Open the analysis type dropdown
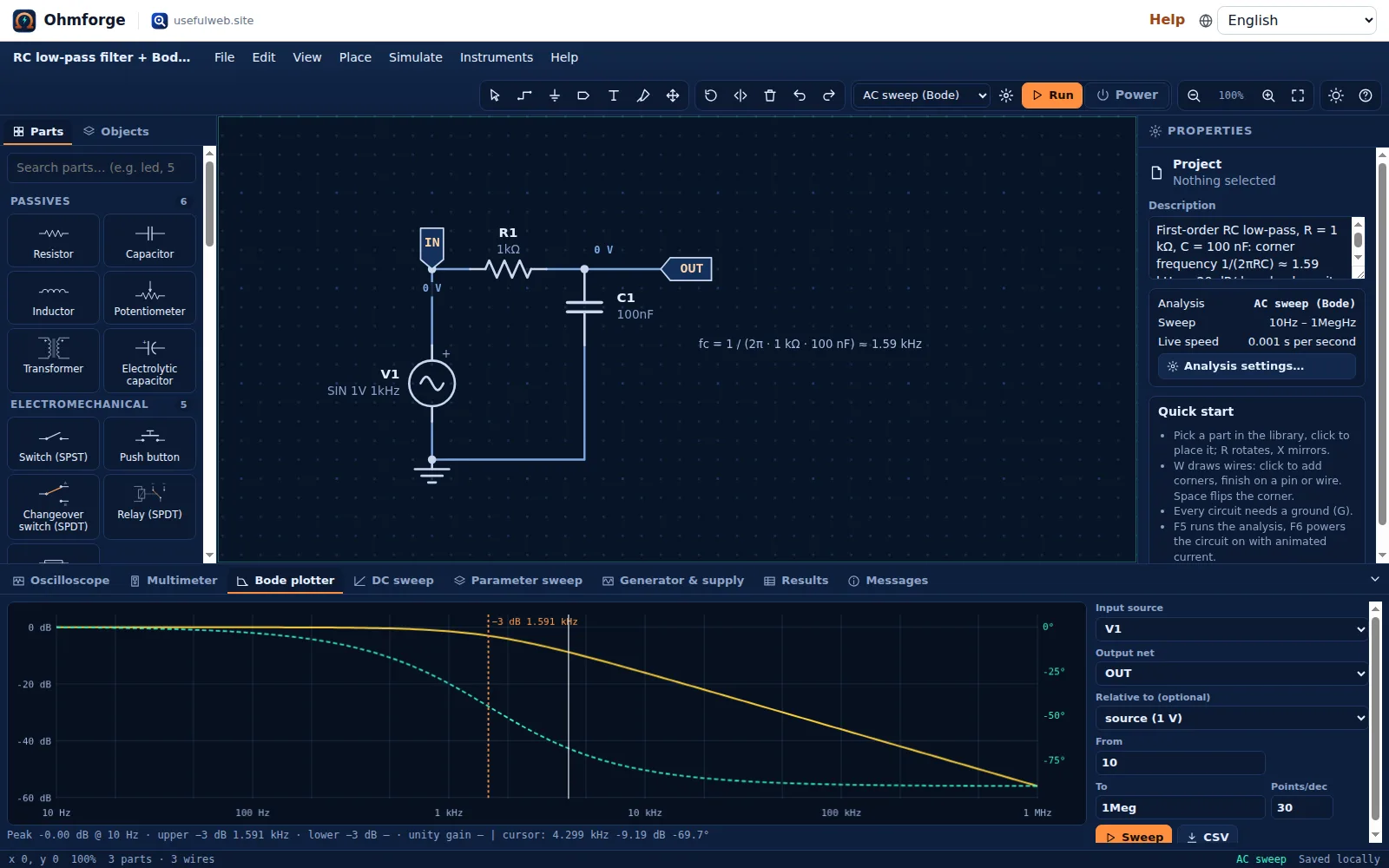This screenshot has width=1389, height=868. coord(923,95)
